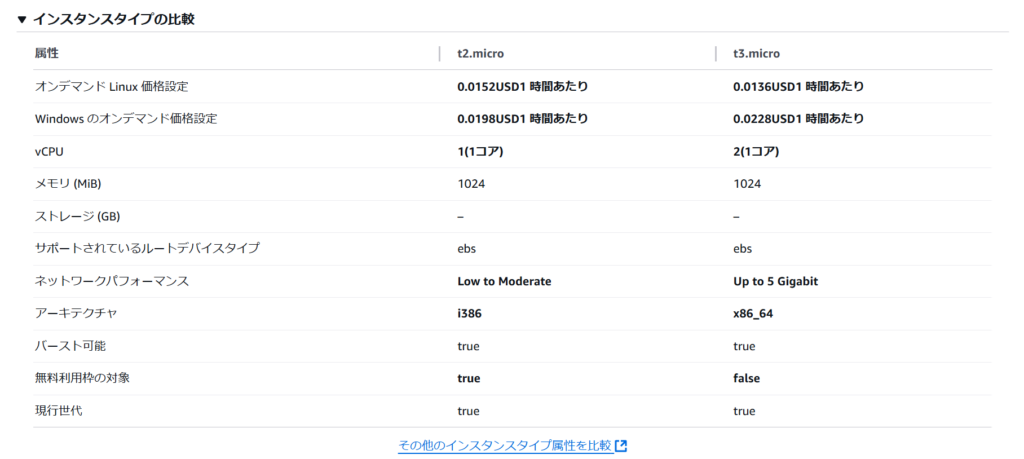Select the t2.micro column header
The height and width of the screenshot is (459, 1024).
(480, 54)
